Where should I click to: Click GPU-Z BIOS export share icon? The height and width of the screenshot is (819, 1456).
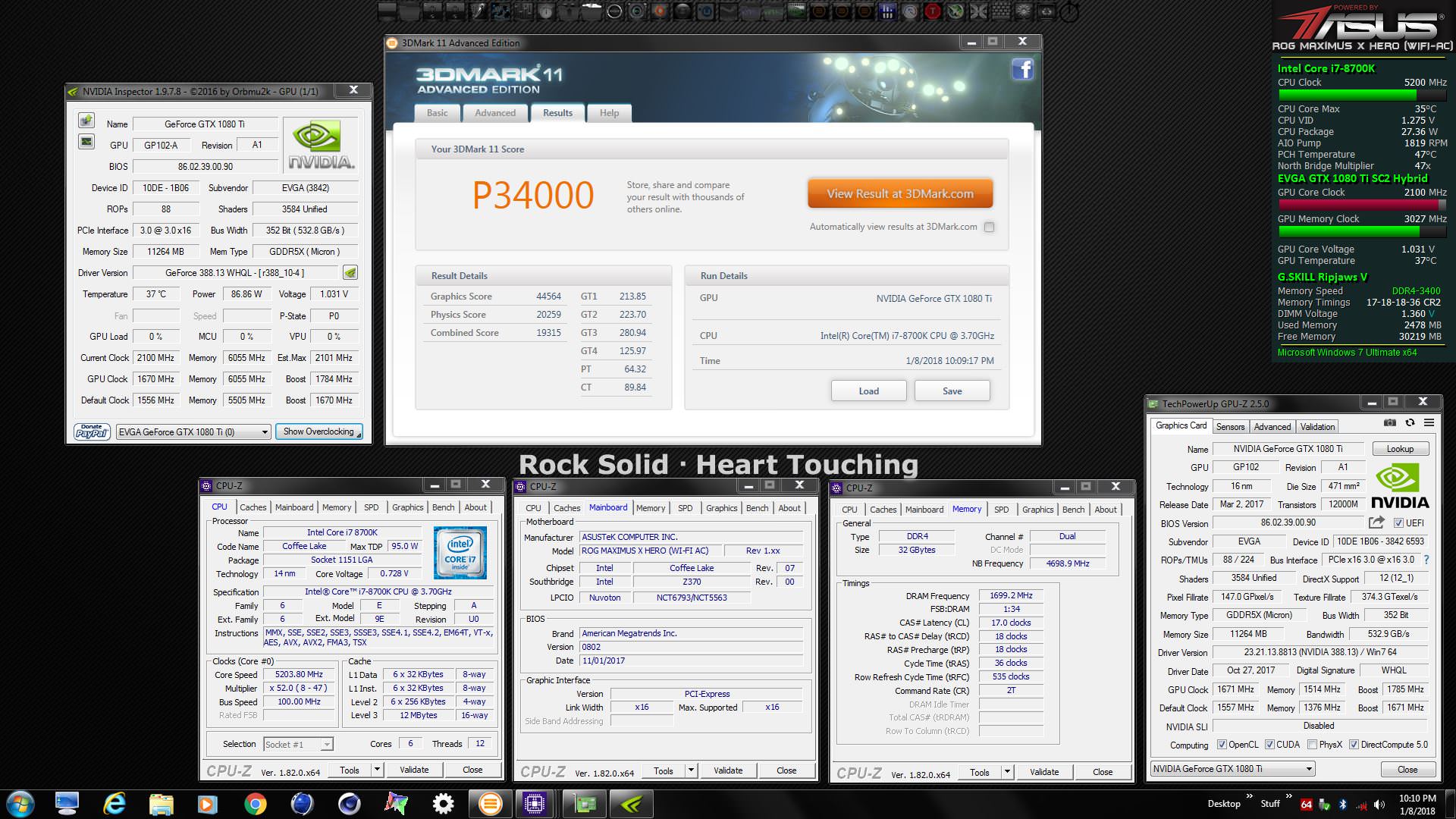tap(1376, 522)
